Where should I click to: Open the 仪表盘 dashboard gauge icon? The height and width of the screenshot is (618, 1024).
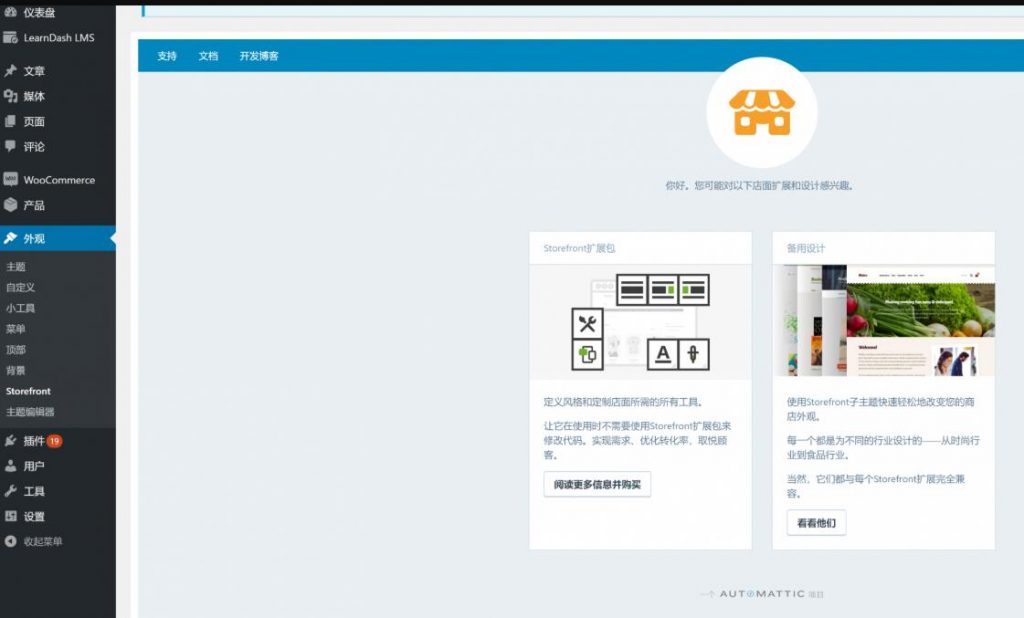coord(10,12)
